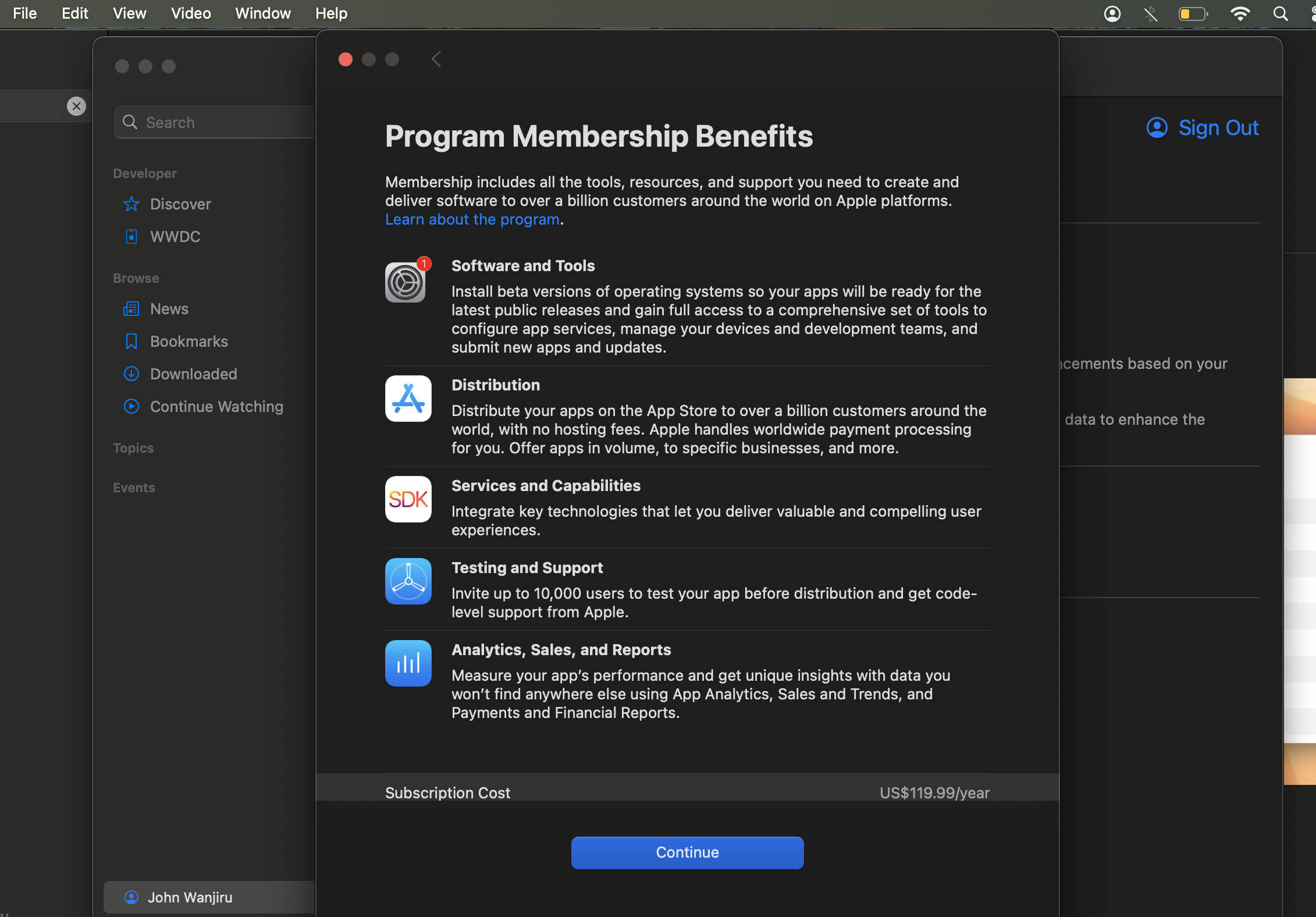
Task: Click the Bookmarks ribbon icon
Action: 131,342
